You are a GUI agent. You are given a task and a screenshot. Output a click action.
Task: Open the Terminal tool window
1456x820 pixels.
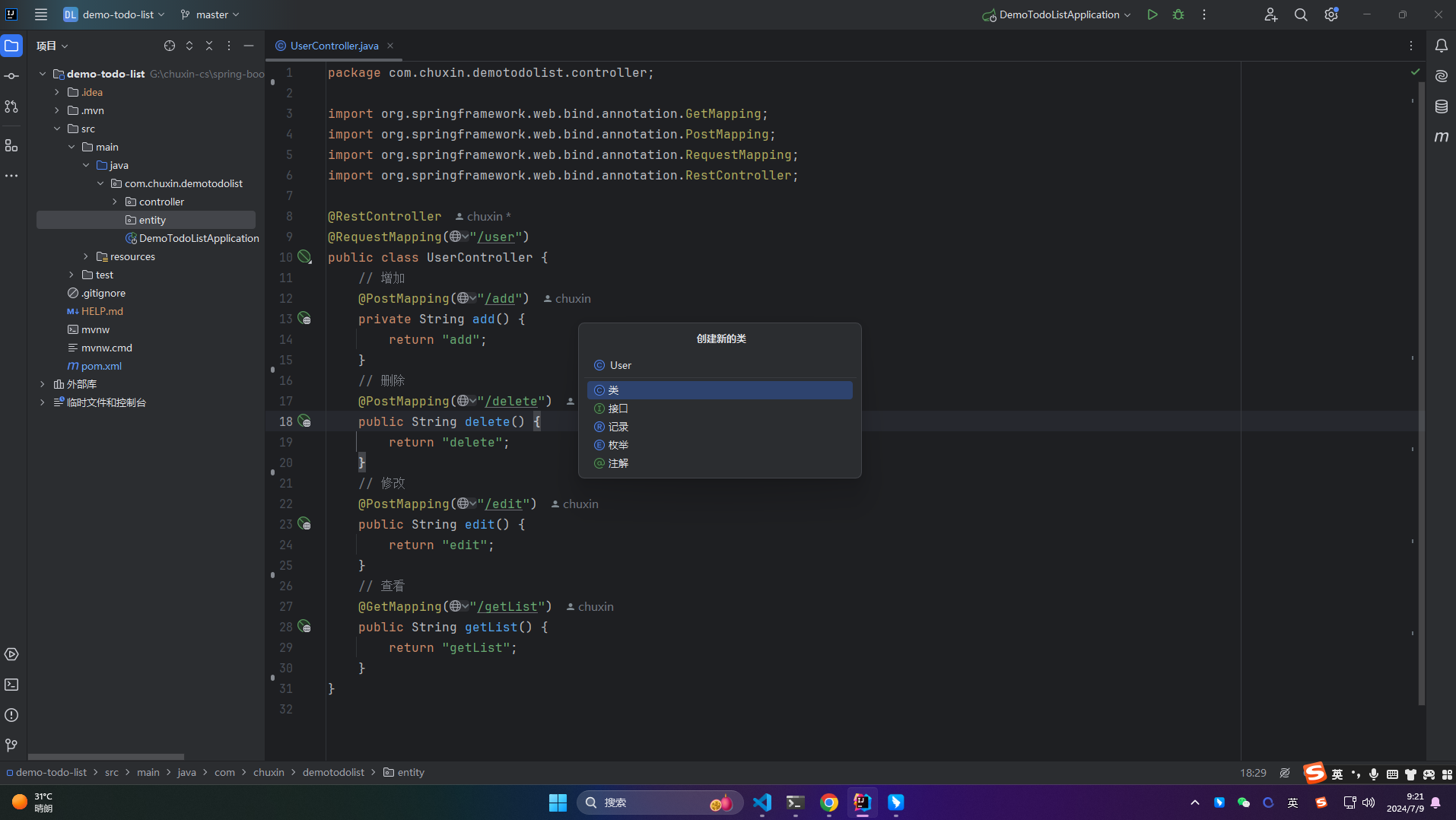point(11,685)
